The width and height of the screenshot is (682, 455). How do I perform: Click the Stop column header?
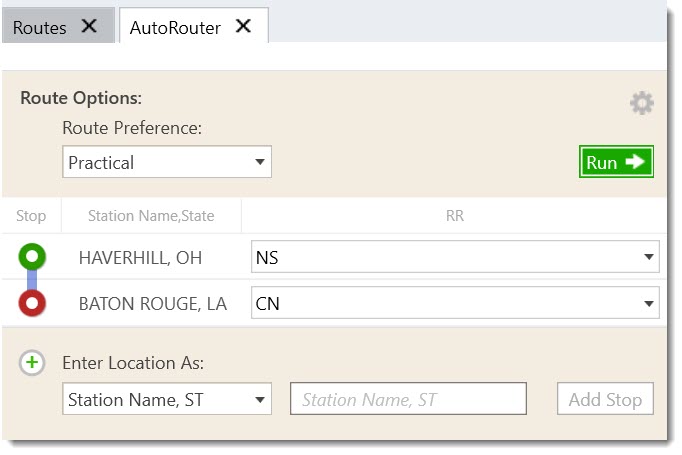pos(31,215)
